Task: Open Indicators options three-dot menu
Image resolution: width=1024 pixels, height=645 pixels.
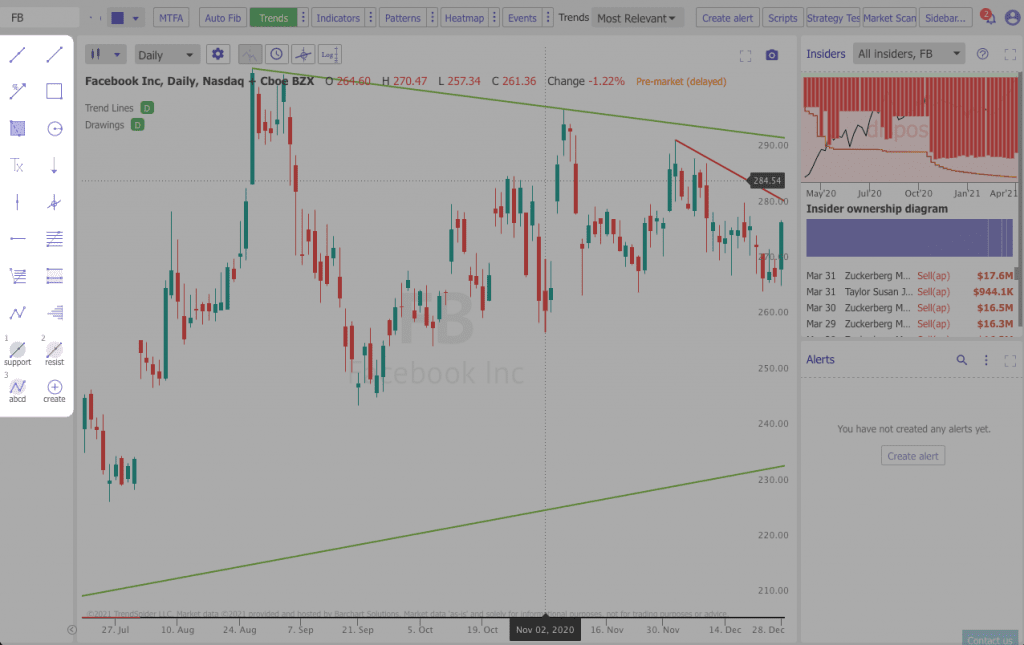Action: 371,18
